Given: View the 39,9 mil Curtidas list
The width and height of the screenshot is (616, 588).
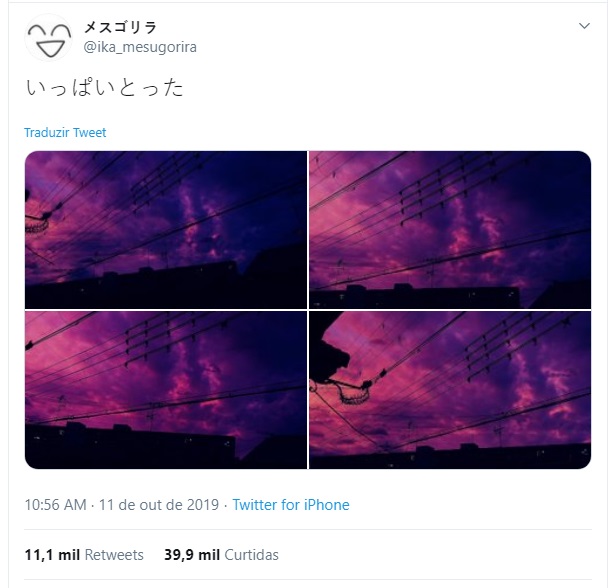Looking at the screenshot, I should coord(221,555).
